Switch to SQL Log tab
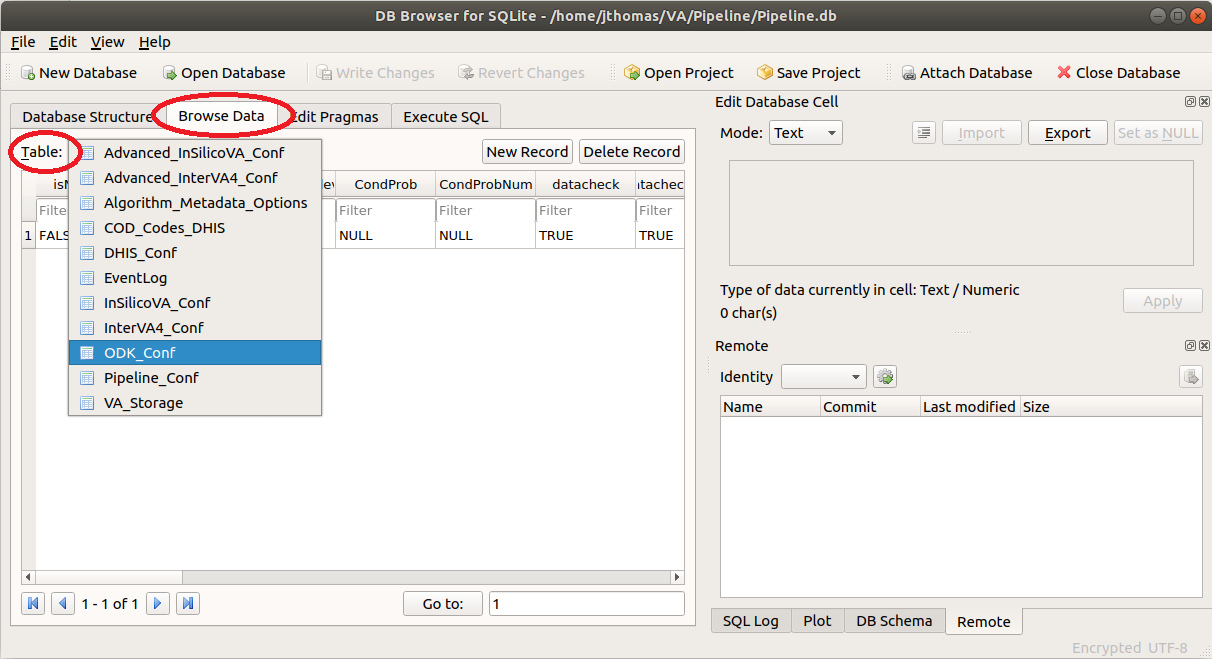 click(x=751, y=621)
